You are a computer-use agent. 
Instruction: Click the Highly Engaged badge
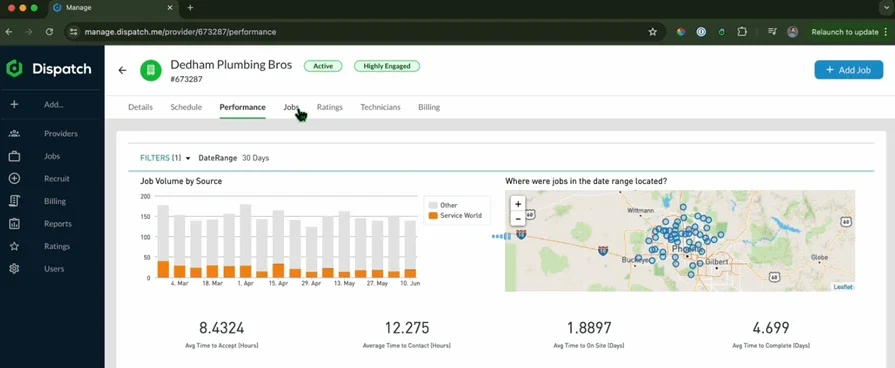(387, 66)
